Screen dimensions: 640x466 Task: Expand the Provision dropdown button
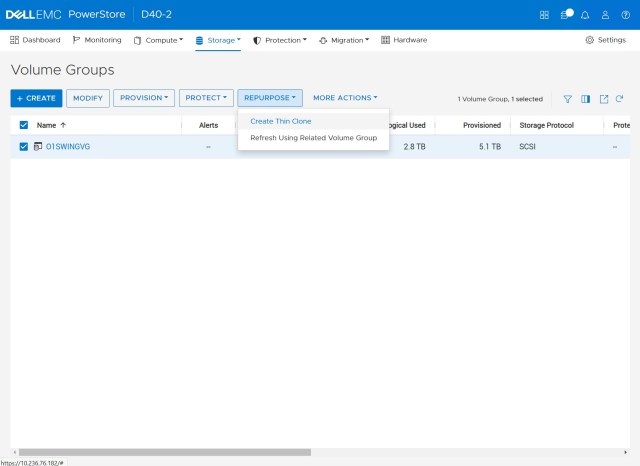click(x=144, y=98)
